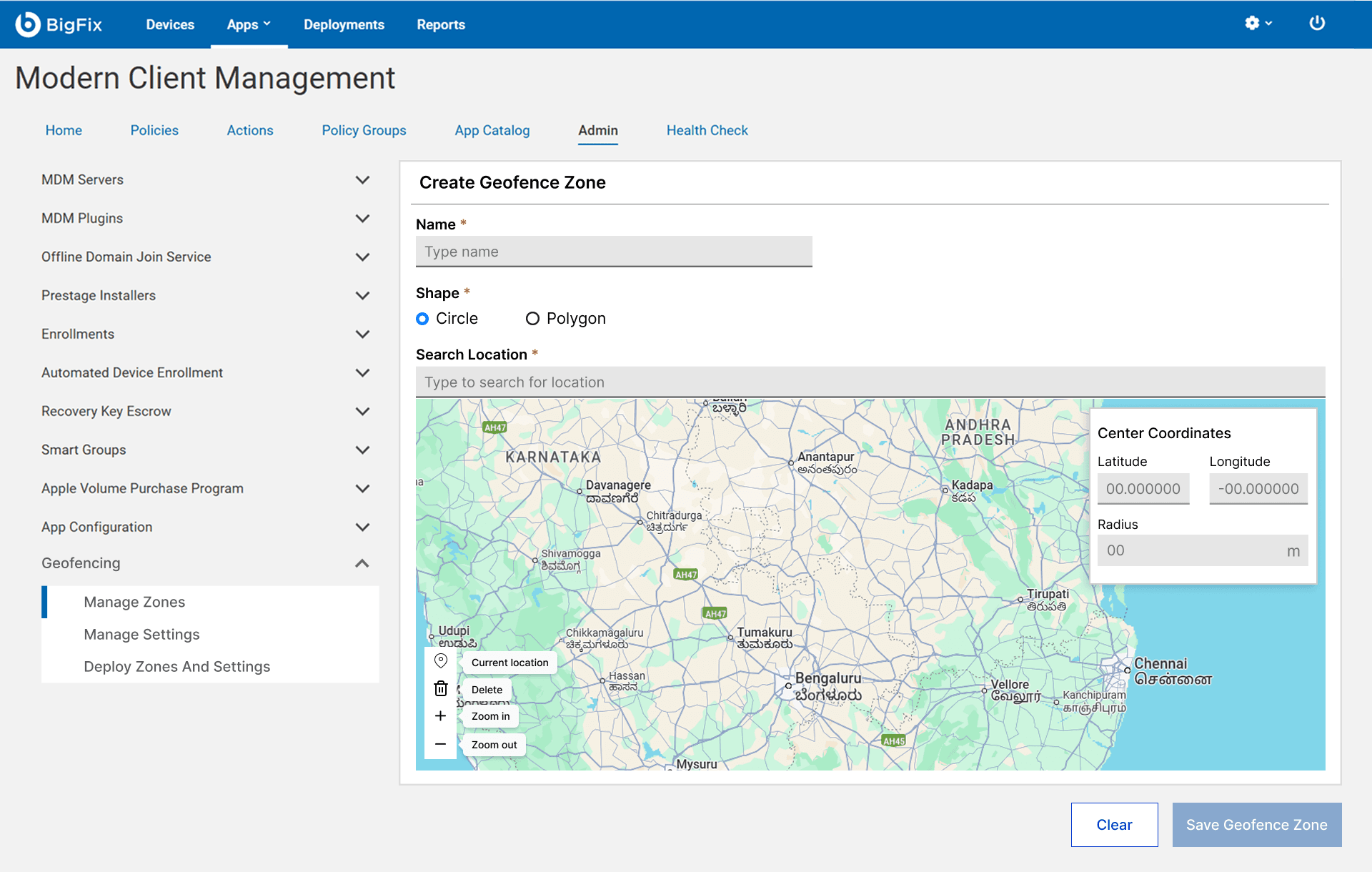The width and height of the screenshot is (1372, 872).
Task: Click the Clear button
Action: [x=1114, y=825]
